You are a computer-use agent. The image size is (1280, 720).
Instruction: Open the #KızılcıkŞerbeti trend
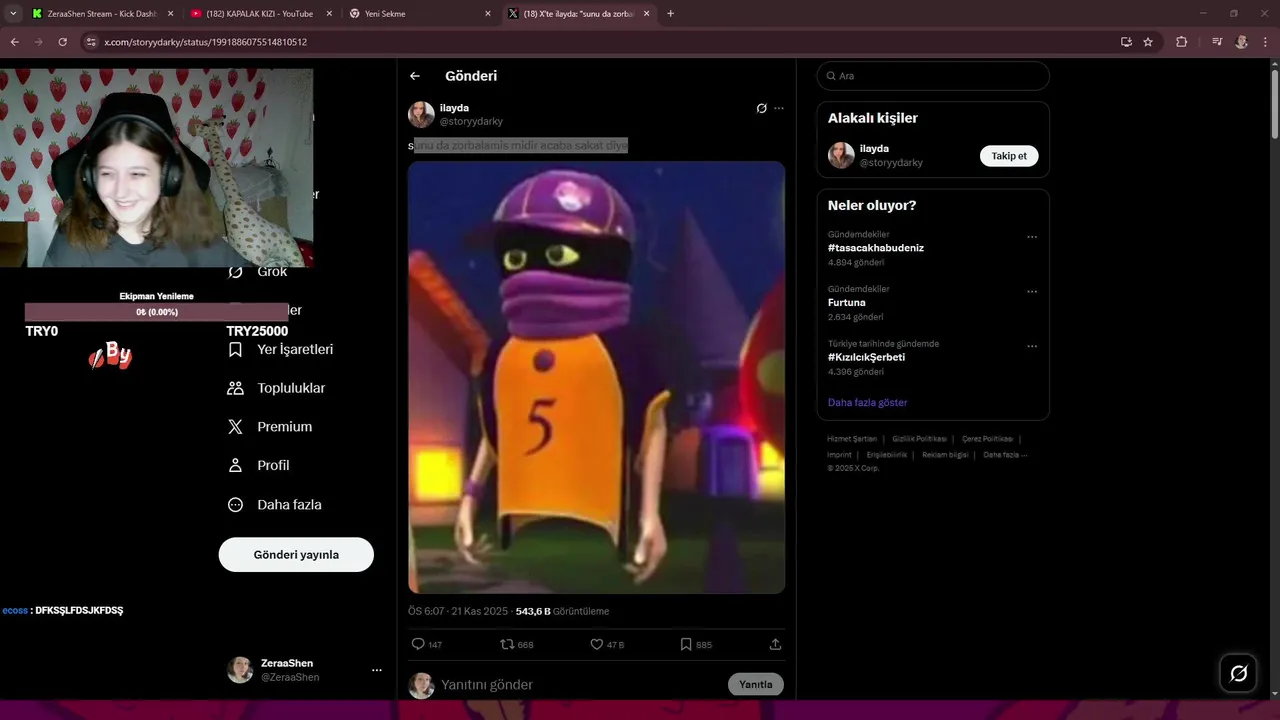coord(866,357)
